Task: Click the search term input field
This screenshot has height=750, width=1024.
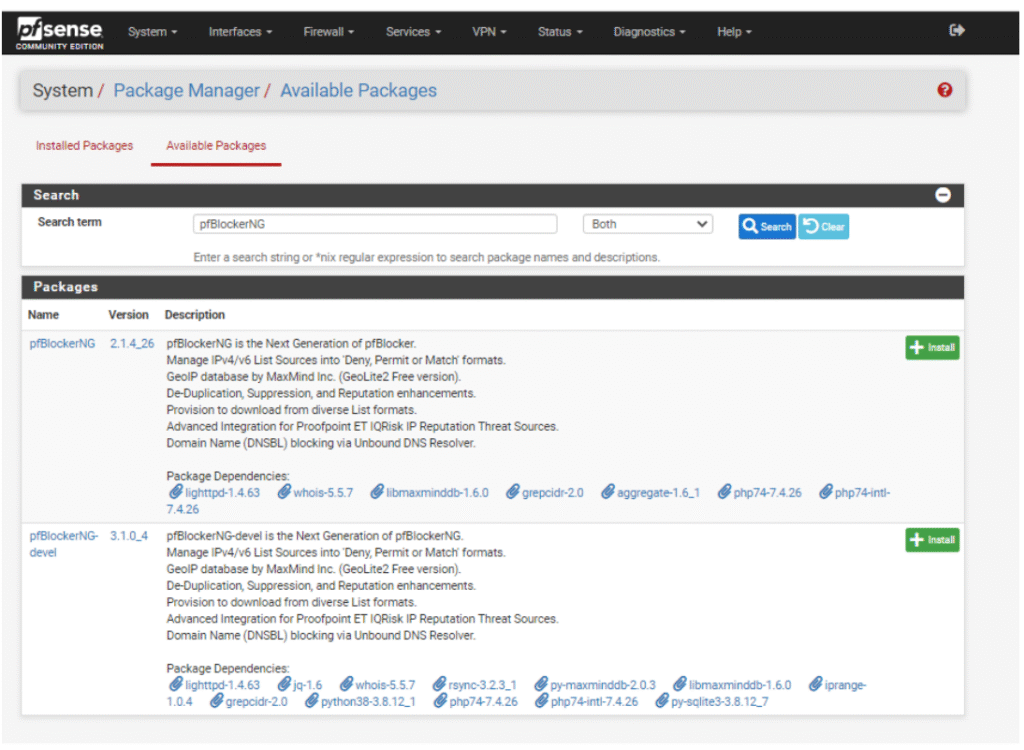Action: coord(374,224)
